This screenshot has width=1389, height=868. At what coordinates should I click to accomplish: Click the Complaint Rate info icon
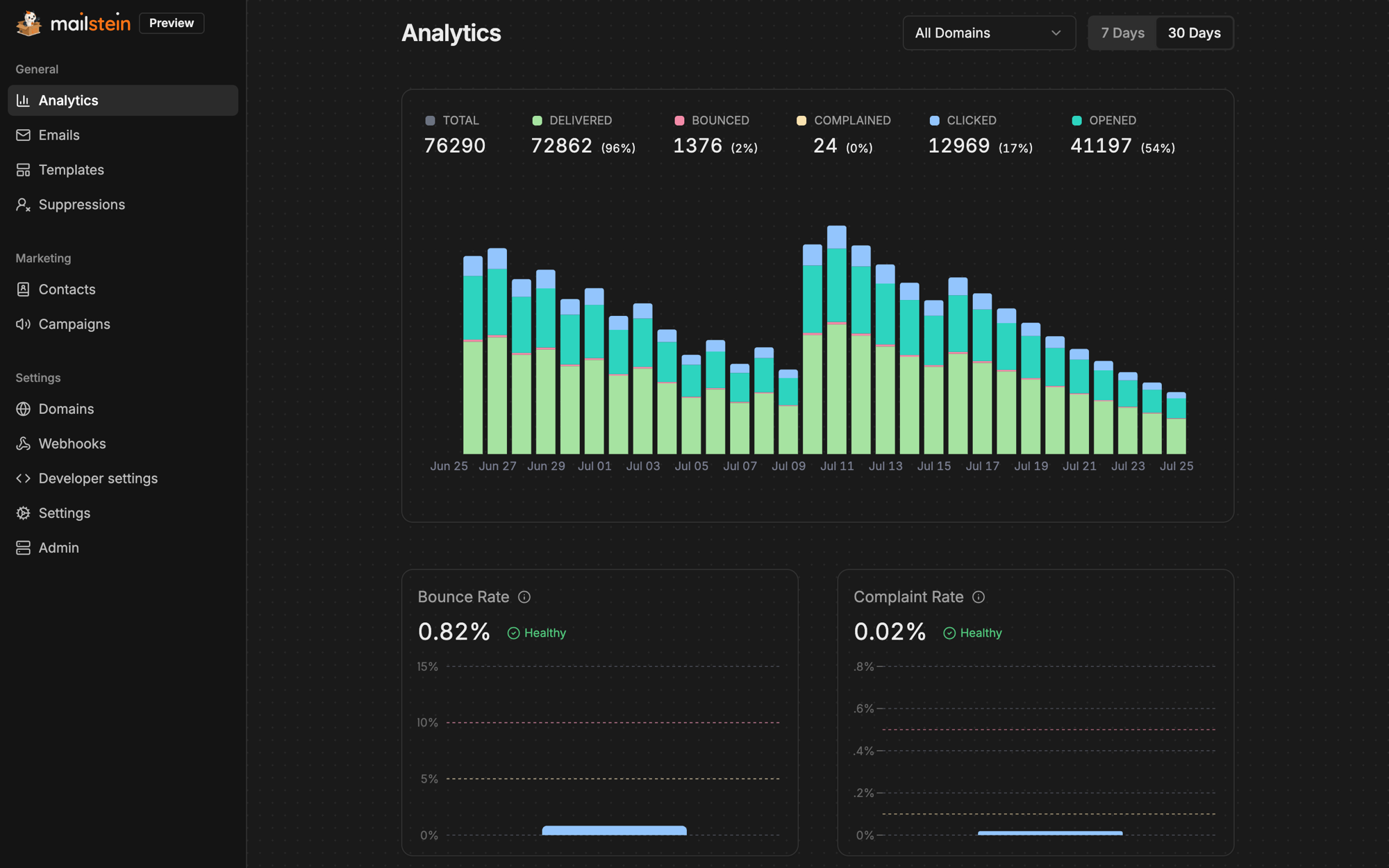(x=979, y=597)
